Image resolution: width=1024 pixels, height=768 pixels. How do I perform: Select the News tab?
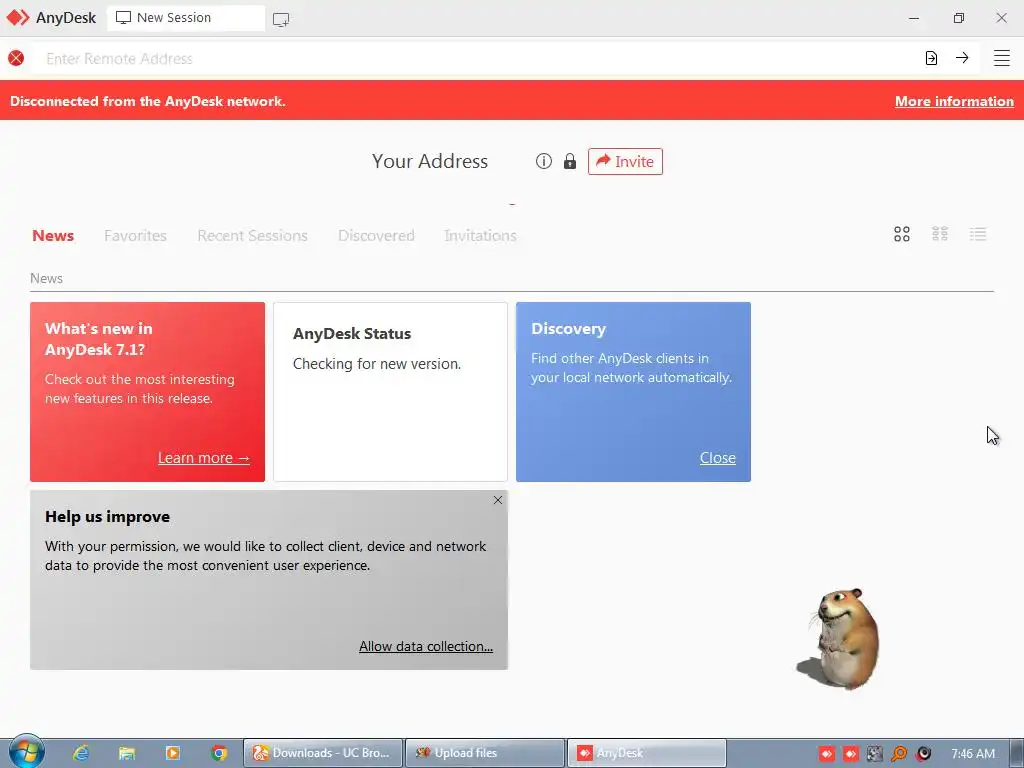(53, 236)
